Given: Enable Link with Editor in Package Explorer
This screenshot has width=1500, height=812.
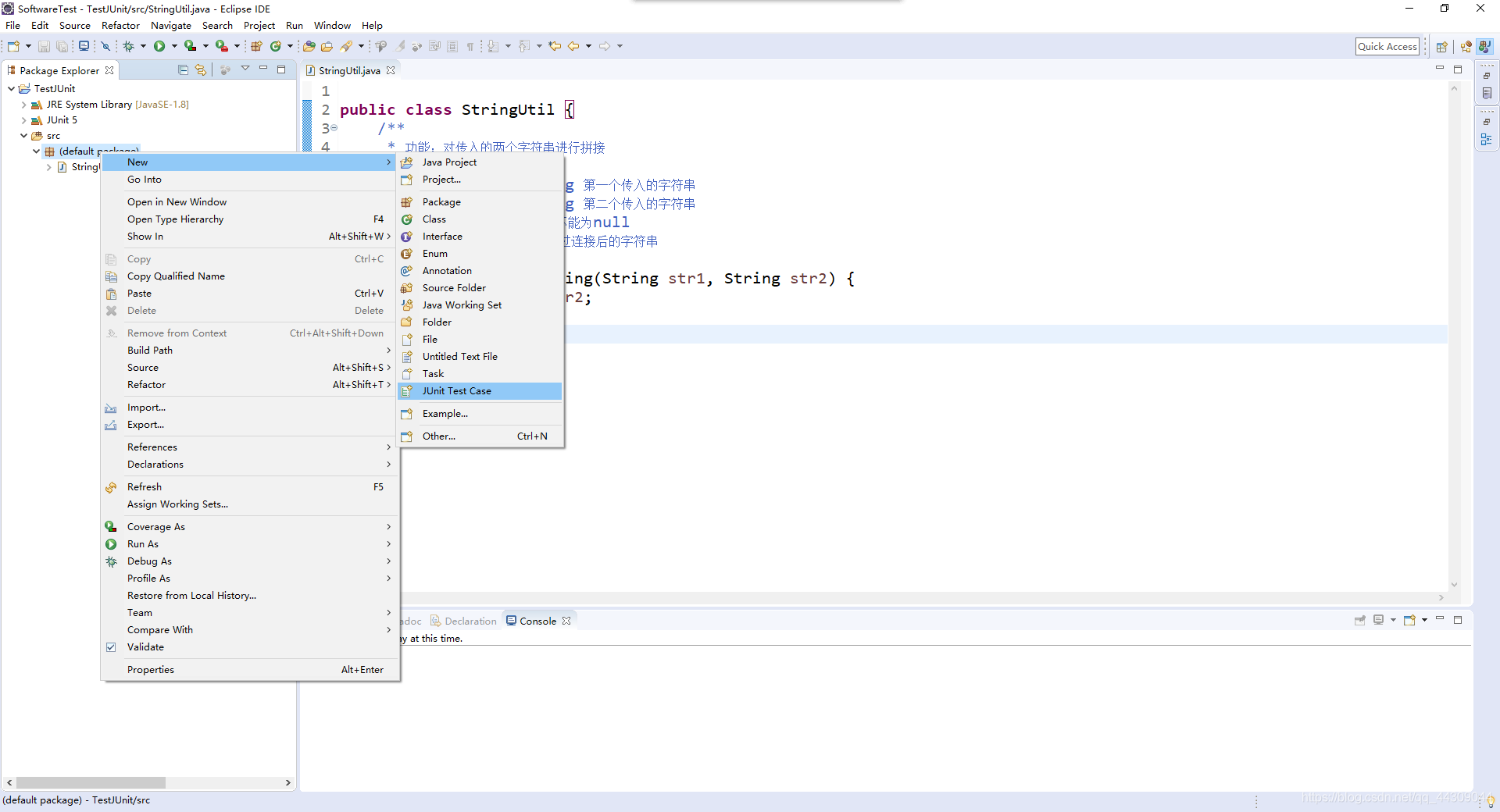Looking at the screenshot, I should (202, 69).
